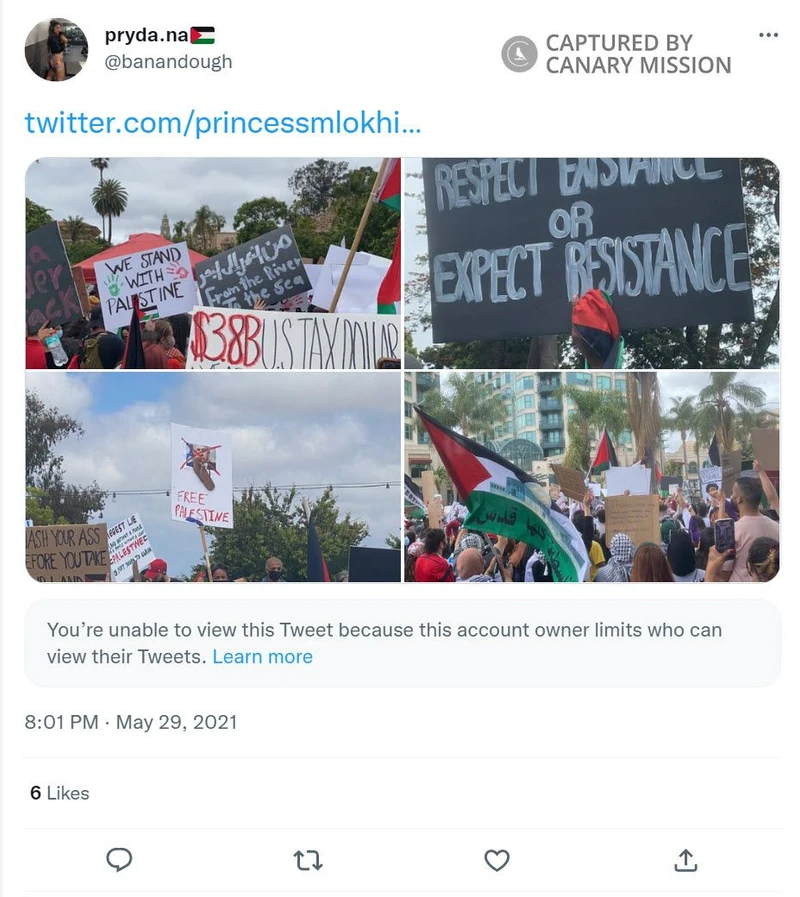This screenshot has width=800, height=897.
Task: Like the tweet with the heart icon
Action: pyautogui.click(x=497, y=860)
